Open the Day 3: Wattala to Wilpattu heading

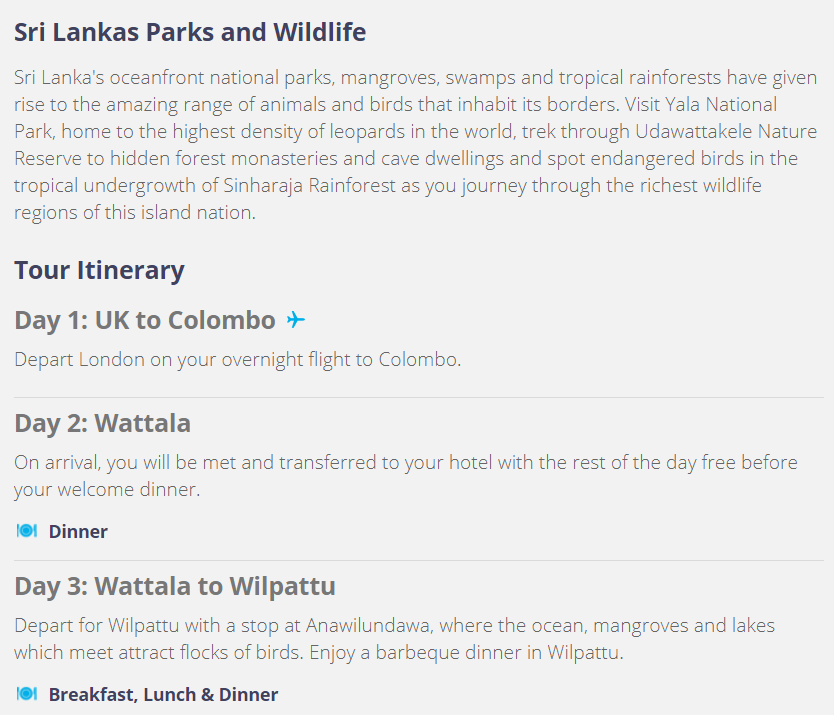(x=175, y=586)
